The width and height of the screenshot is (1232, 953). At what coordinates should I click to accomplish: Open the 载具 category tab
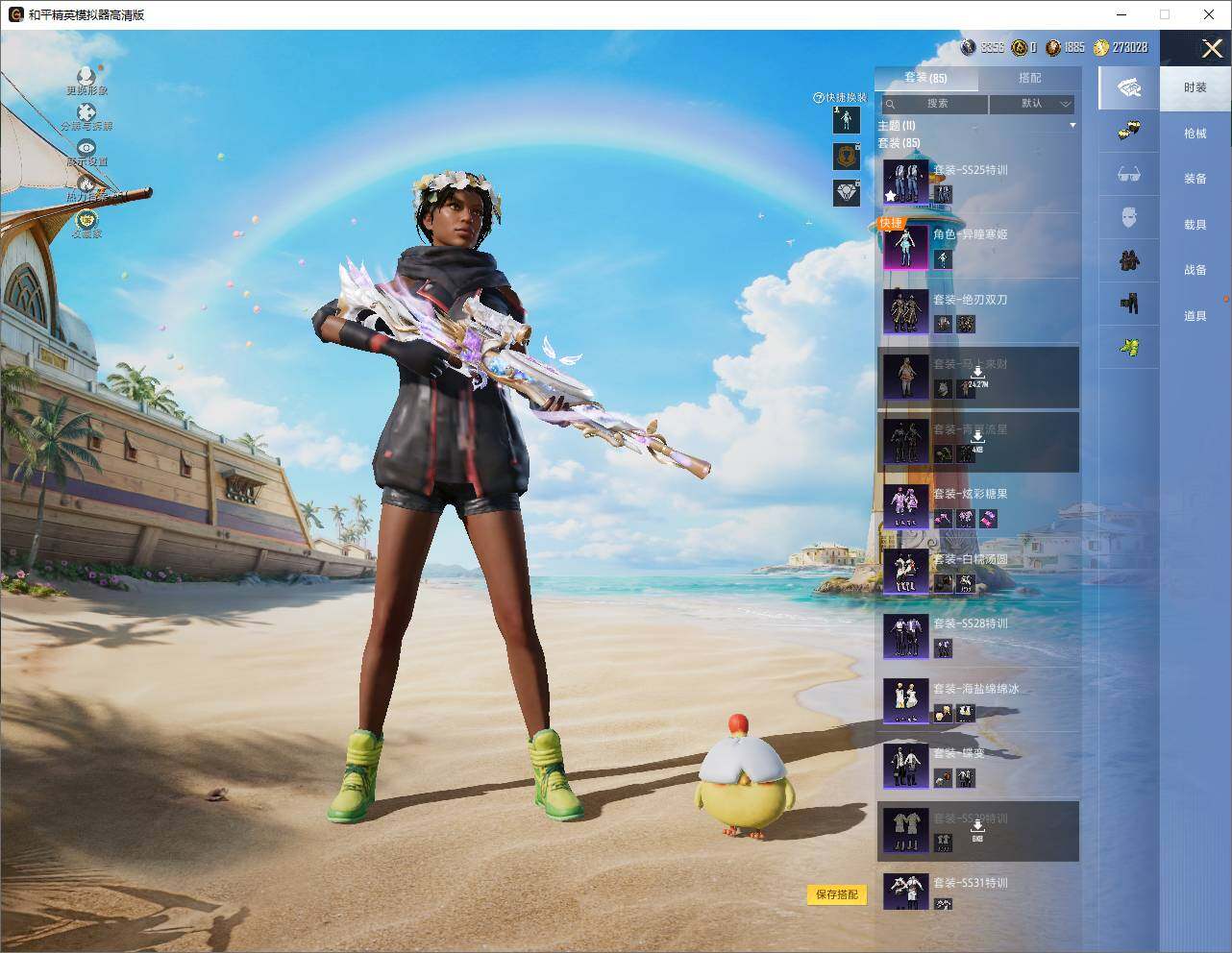point(1195,225)
